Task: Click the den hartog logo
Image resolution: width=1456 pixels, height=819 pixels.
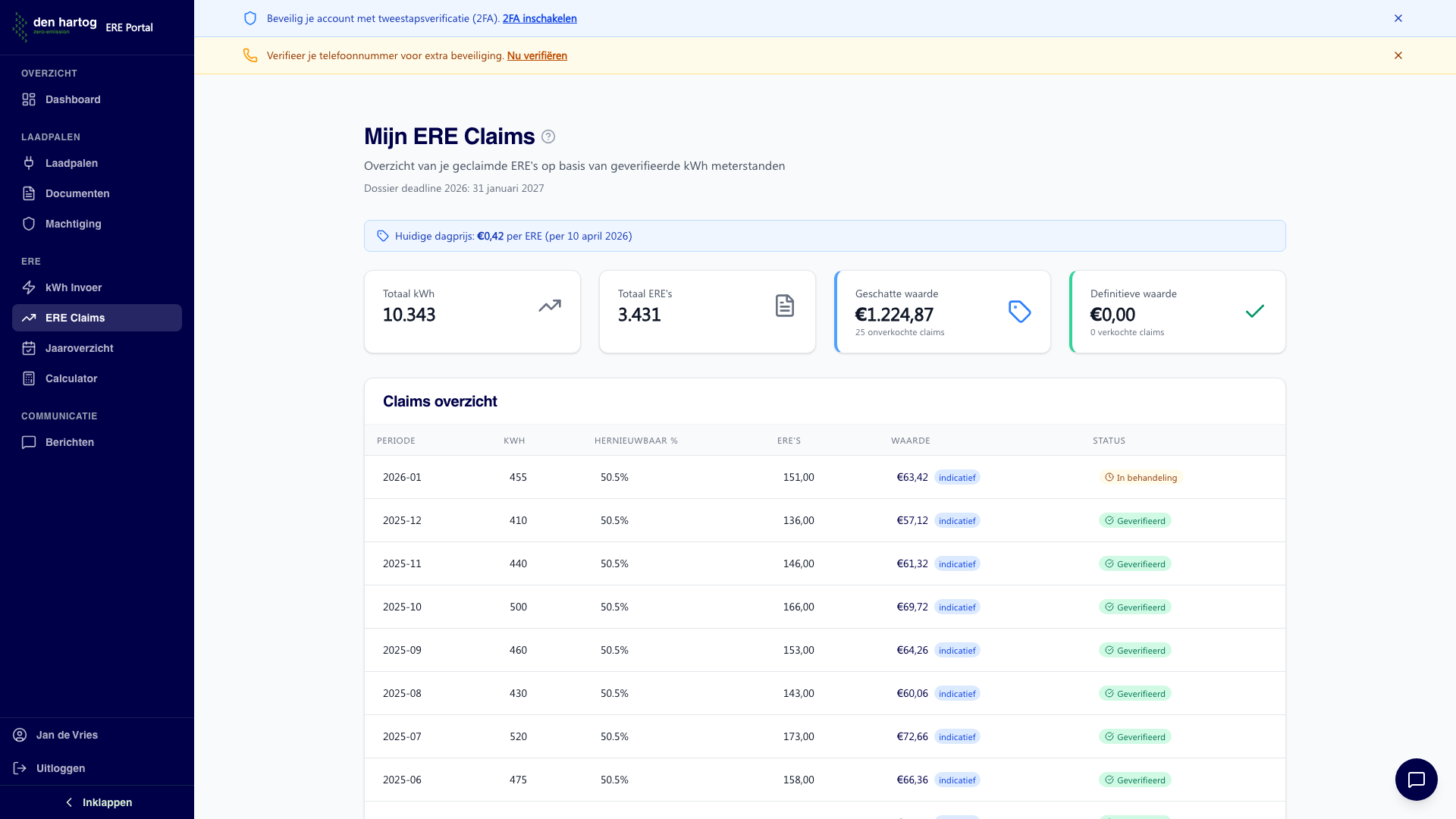Action: (x=55, y=27)
